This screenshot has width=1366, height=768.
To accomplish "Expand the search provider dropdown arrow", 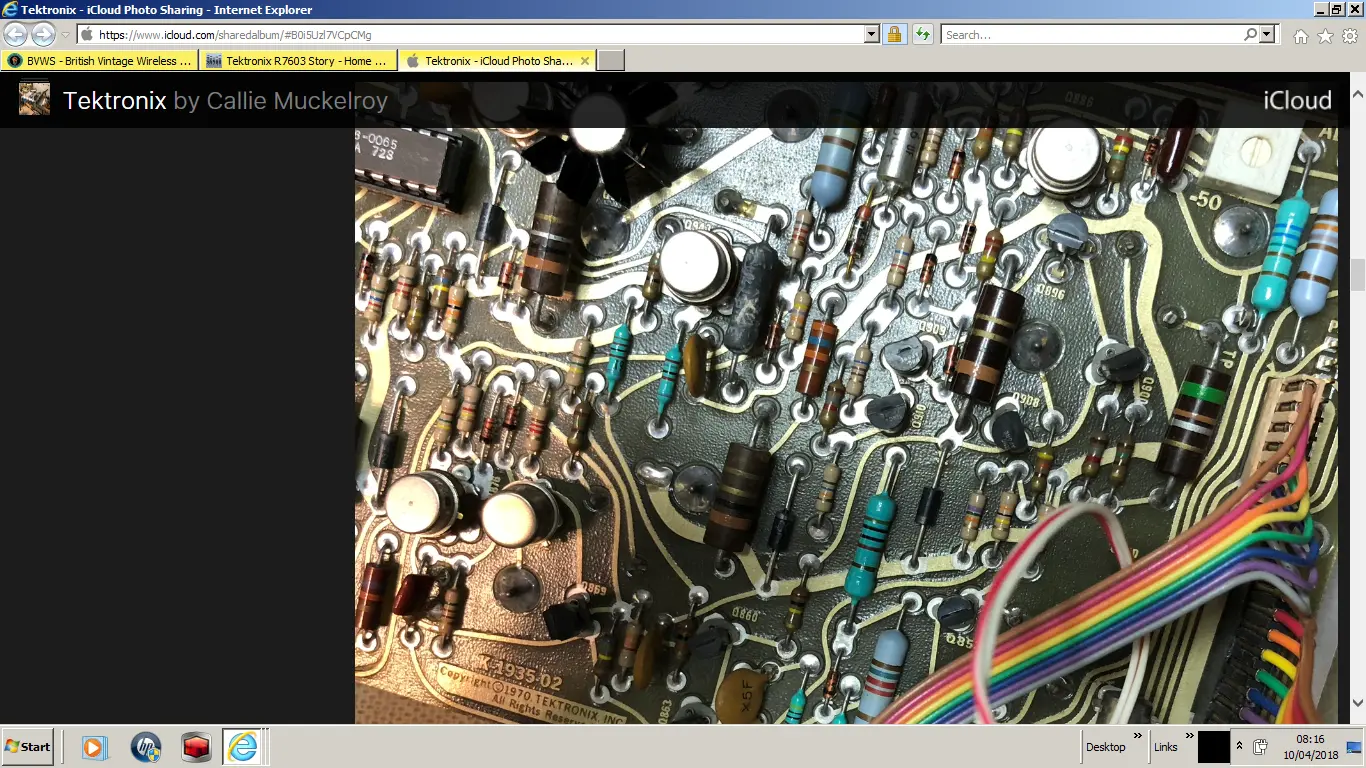I will pos(1267,35).
